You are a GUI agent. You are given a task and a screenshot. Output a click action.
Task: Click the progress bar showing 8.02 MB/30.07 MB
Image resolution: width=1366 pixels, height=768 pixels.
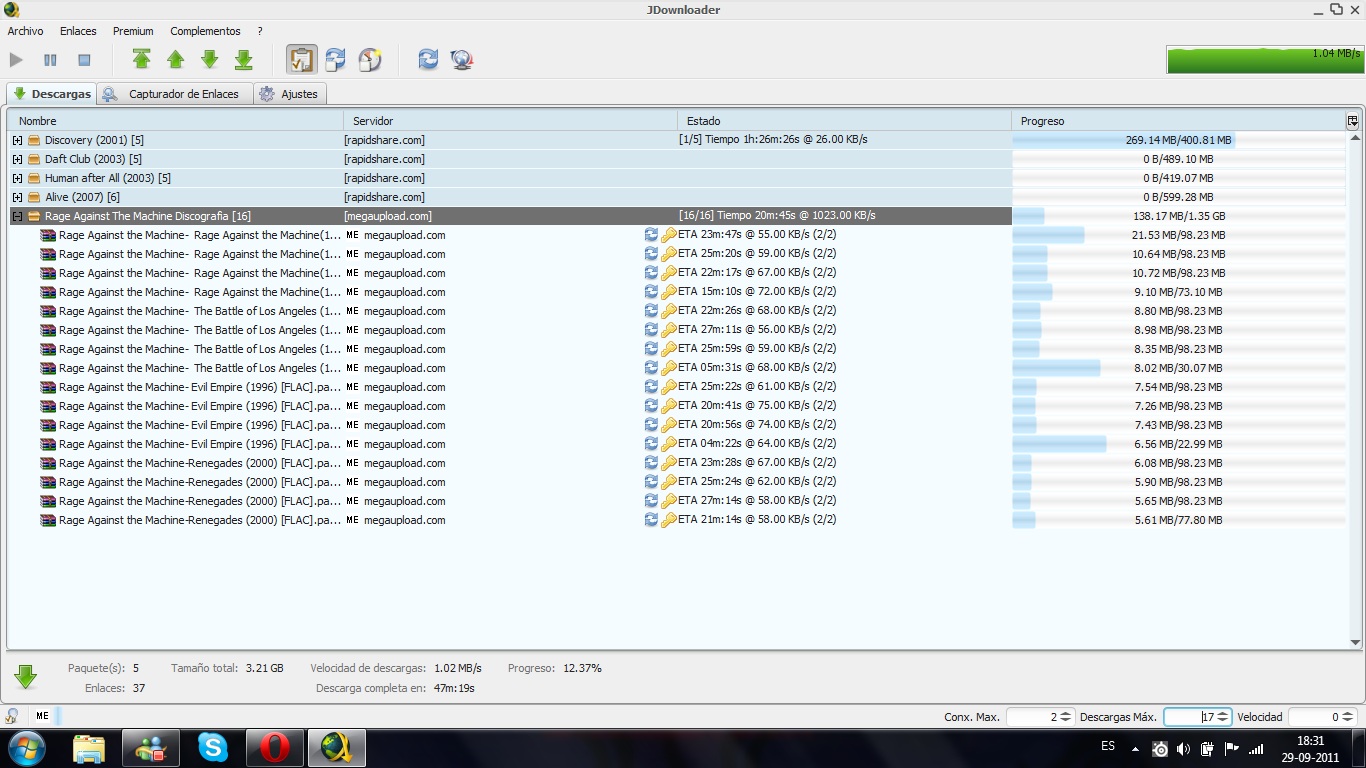(x=1178, y=368)
